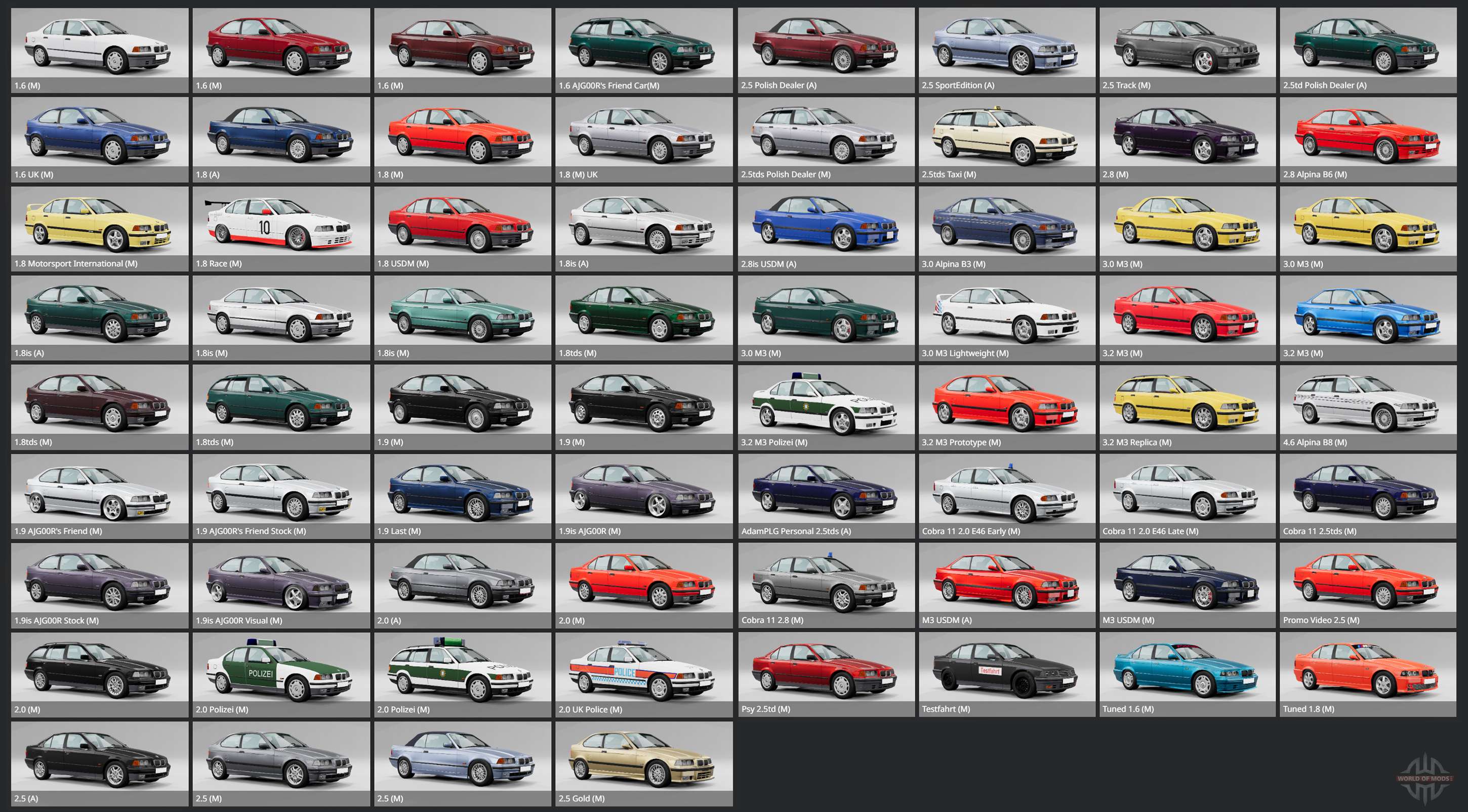Select 1.9 AJG00R's Friend Stock (M)
Screen dimensions: 1468x812
pos(281,496)
